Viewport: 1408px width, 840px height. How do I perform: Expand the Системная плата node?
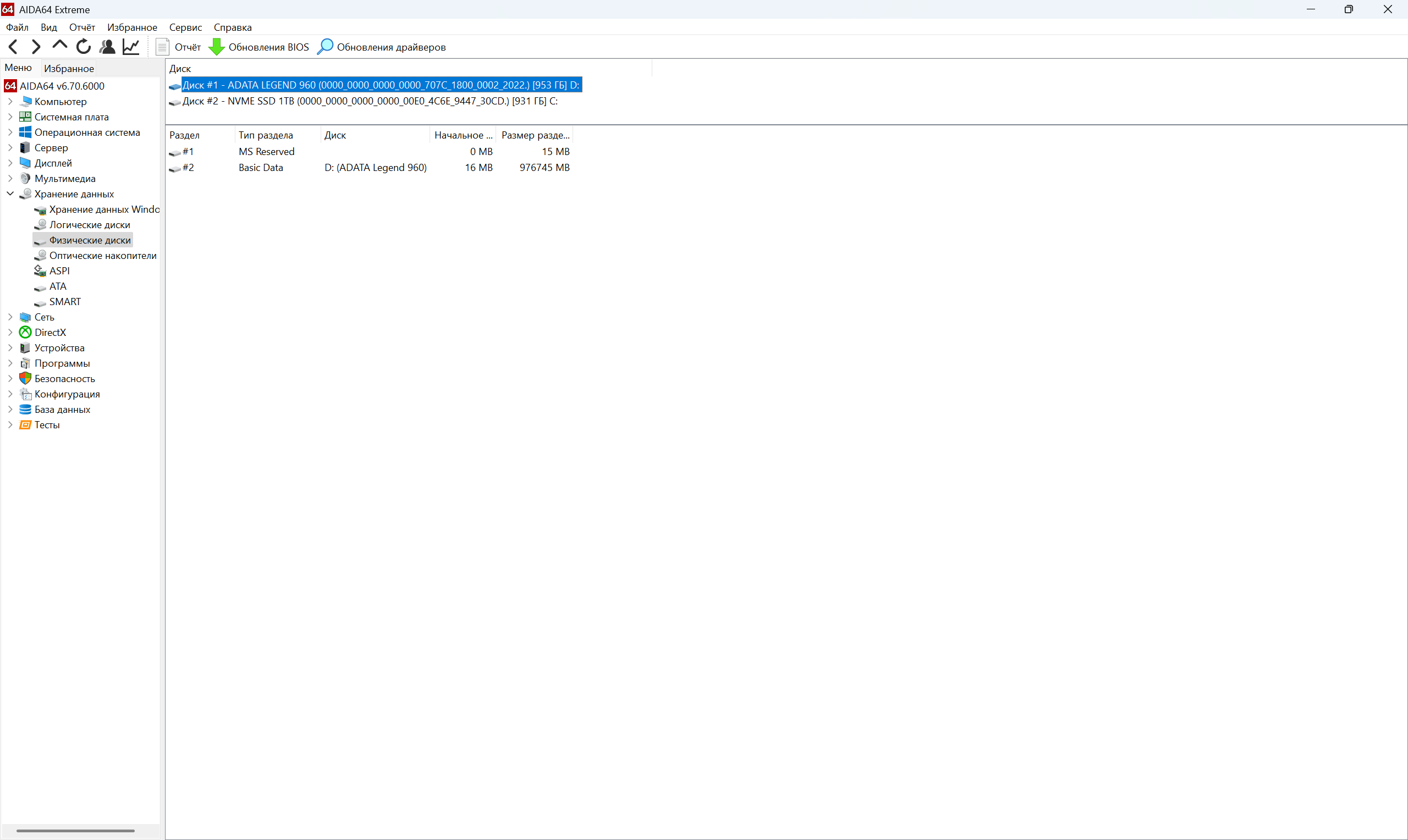click(x=10, y=117)
